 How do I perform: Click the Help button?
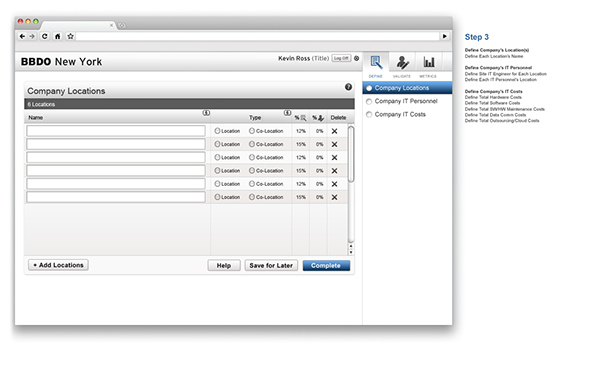[224, 266]
